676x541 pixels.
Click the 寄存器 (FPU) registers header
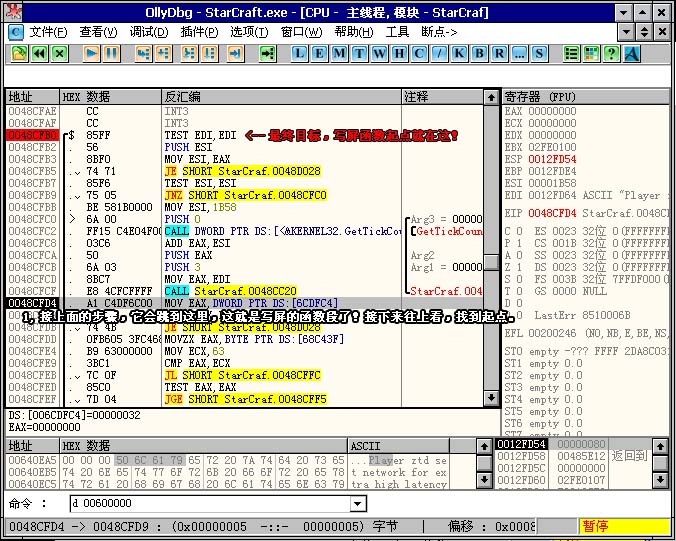[x=586, y=97]
